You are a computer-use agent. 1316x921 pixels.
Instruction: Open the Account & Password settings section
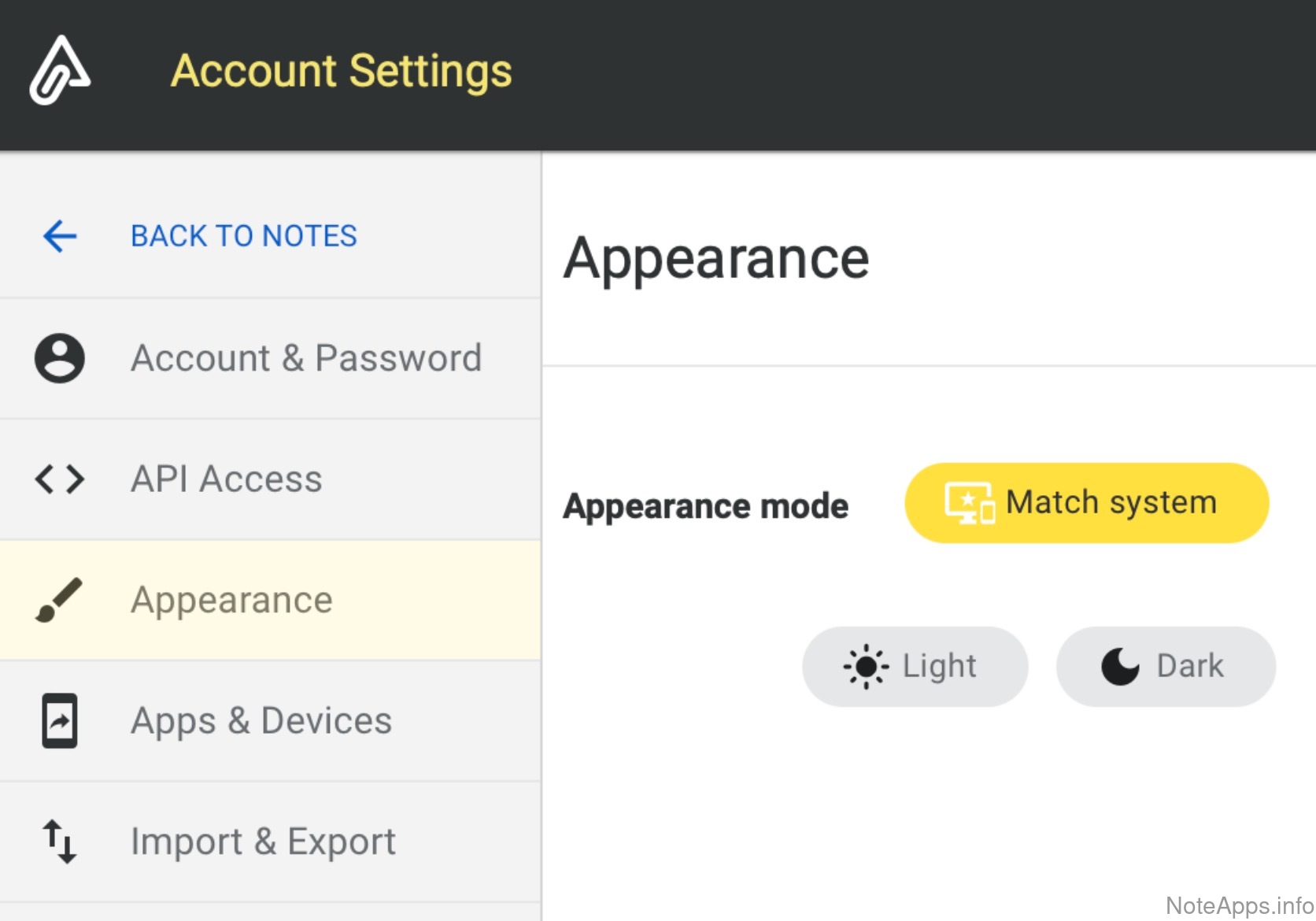tap(305, 358)
